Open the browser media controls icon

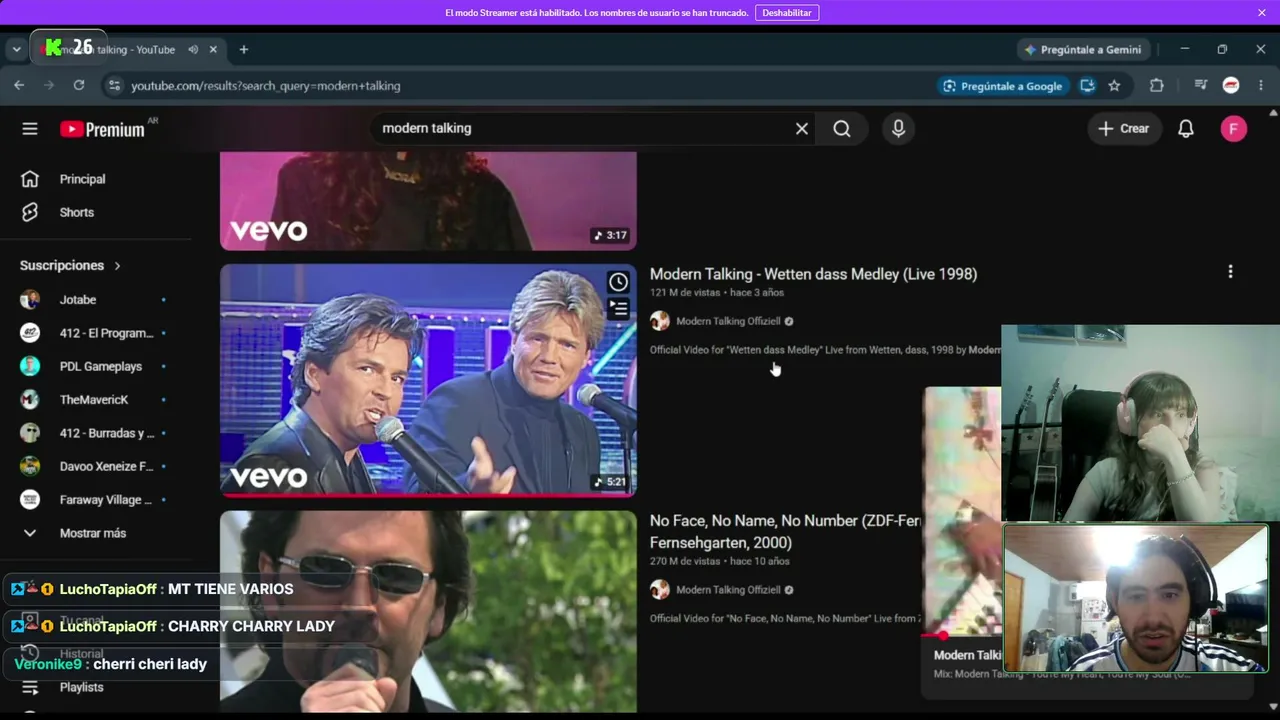(x=1201, y=86)
